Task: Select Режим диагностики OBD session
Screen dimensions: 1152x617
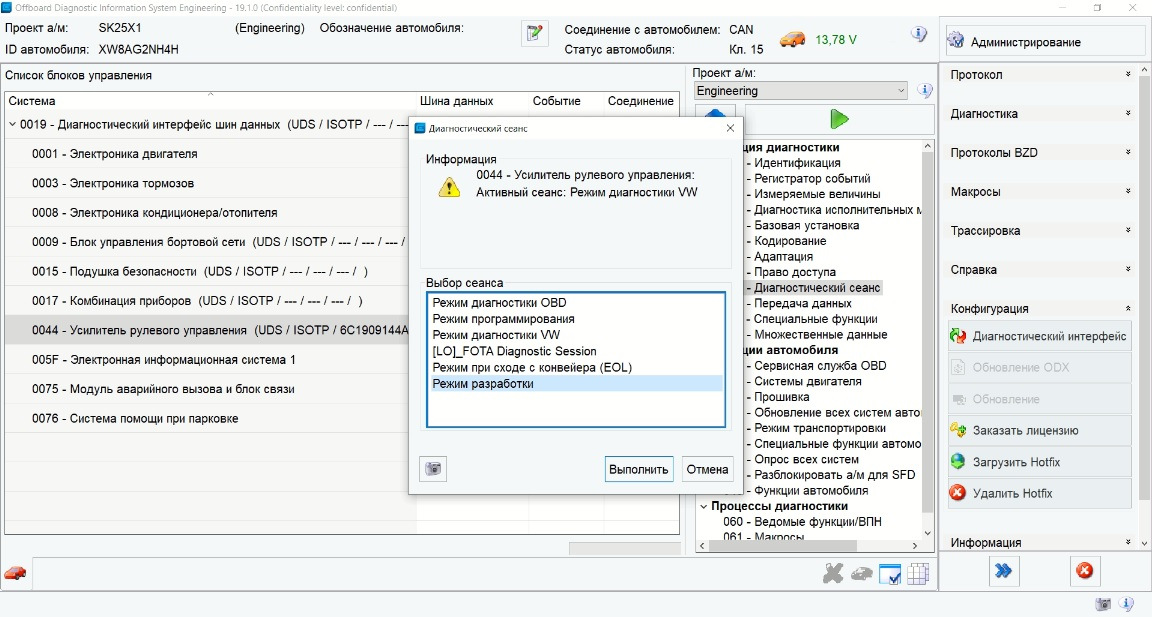Action: pos(575,303)
